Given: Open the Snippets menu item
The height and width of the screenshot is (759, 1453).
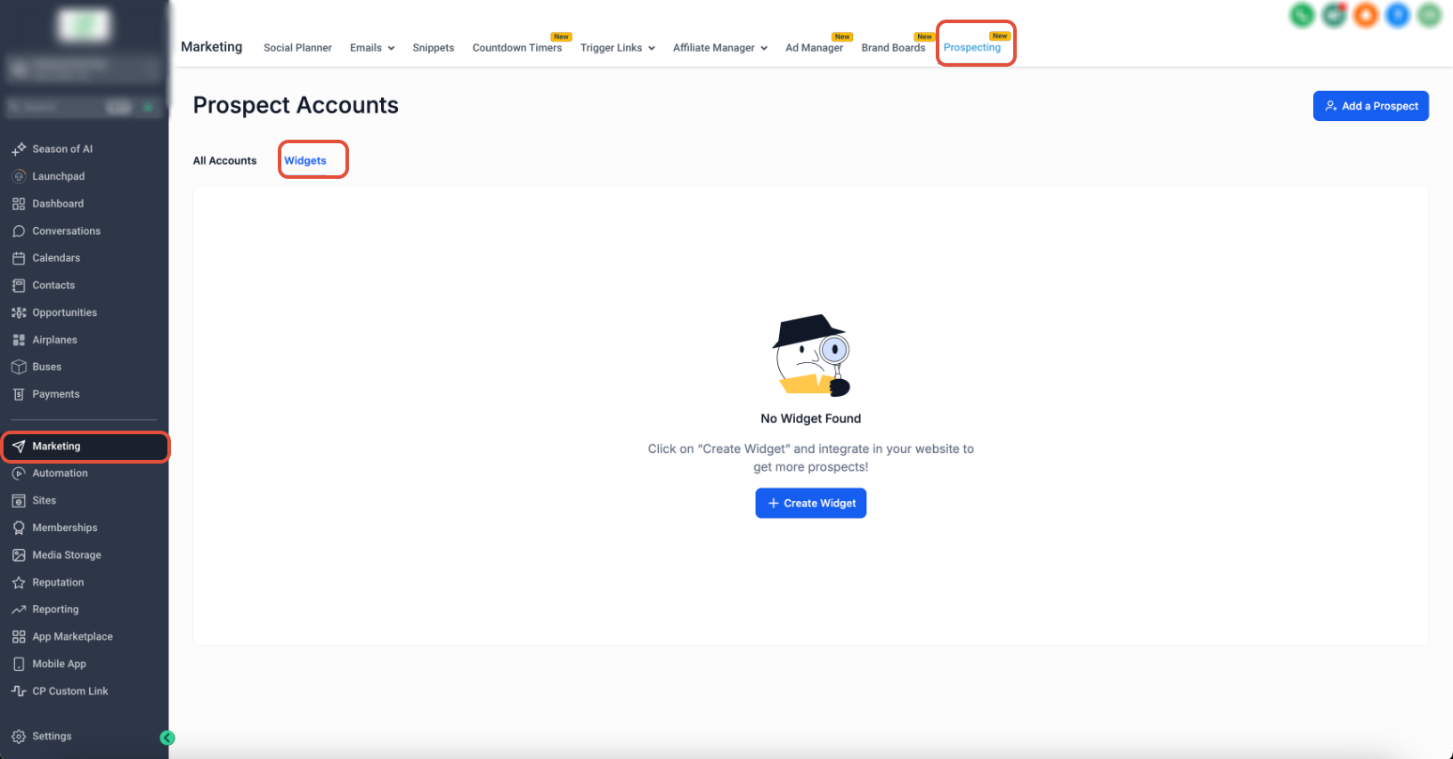Looking at the screenshot, I should pos(433,48).
